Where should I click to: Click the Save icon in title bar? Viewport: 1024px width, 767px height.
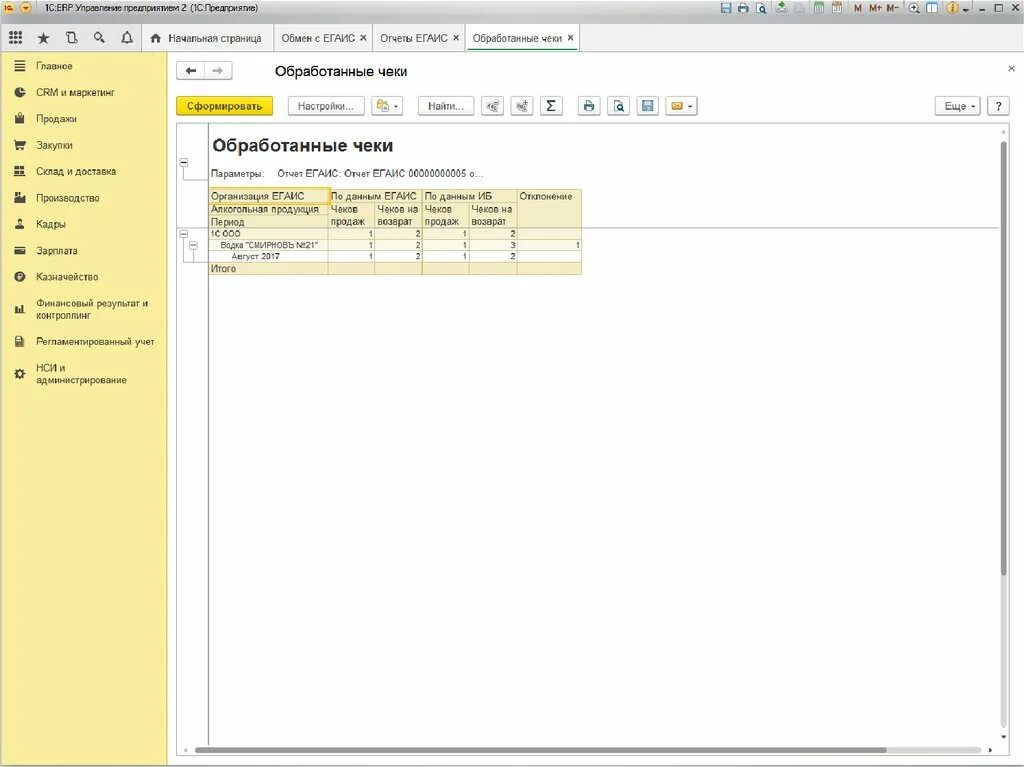click(x=726, y=8)
